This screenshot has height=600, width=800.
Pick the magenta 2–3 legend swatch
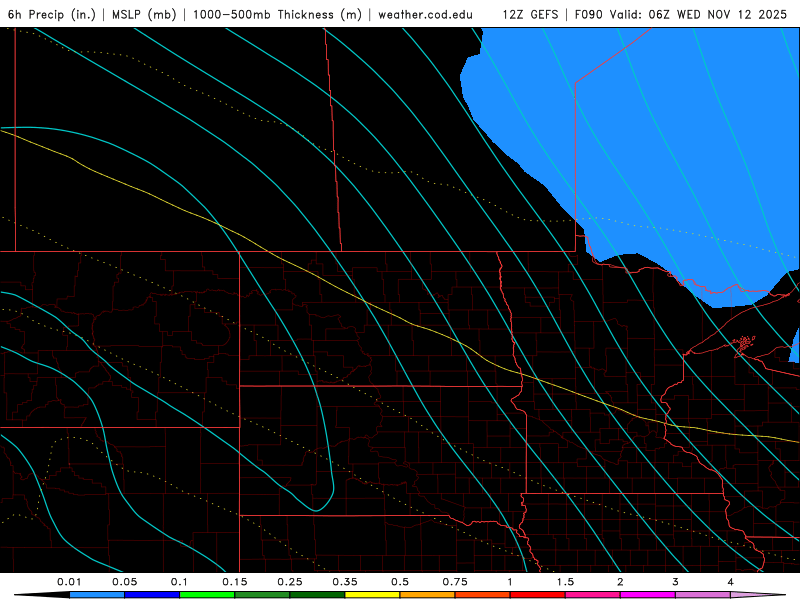pyautogui.click(x=648, y=595)
